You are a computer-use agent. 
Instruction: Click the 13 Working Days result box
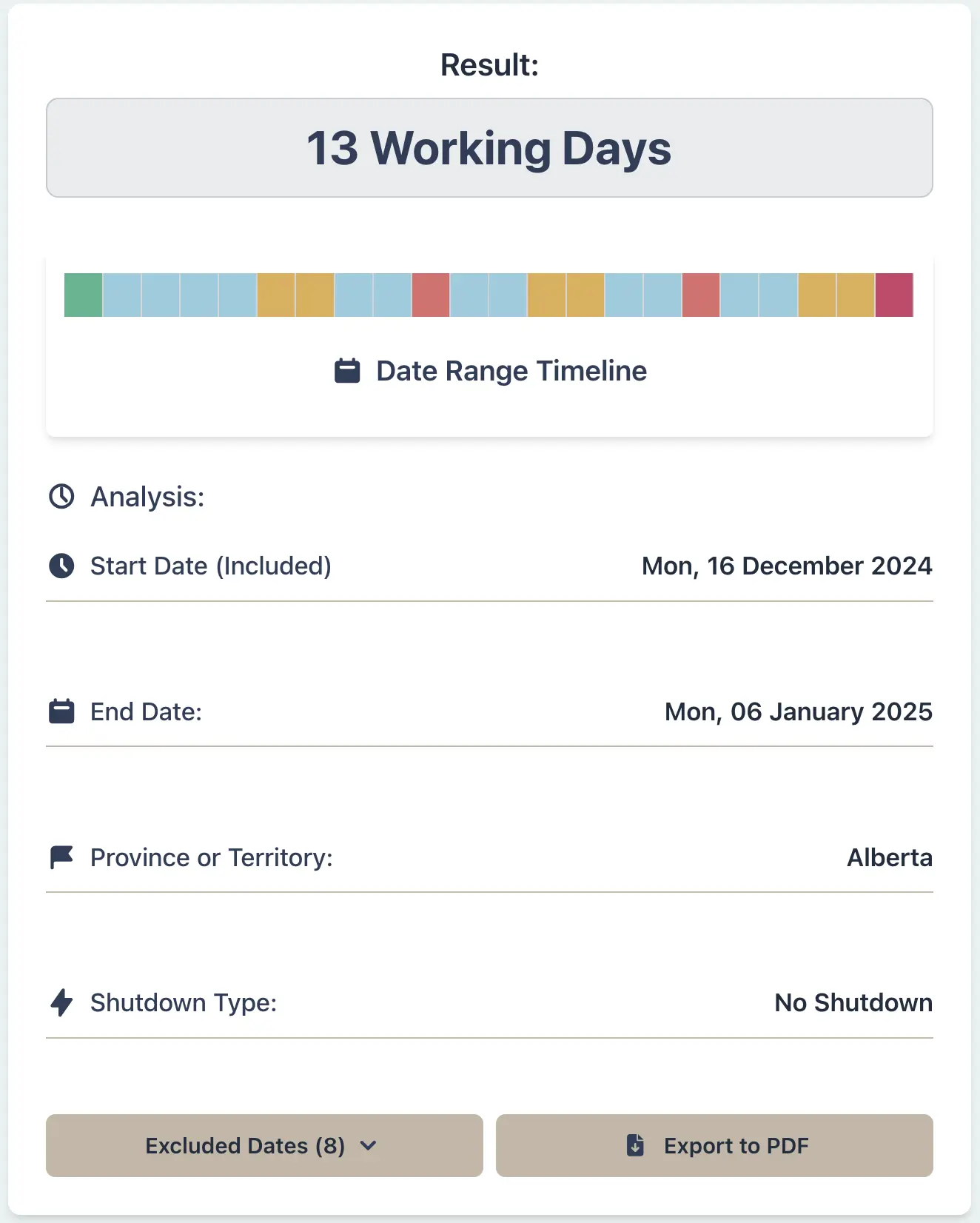pyautogui.click(x=489, y=147)
